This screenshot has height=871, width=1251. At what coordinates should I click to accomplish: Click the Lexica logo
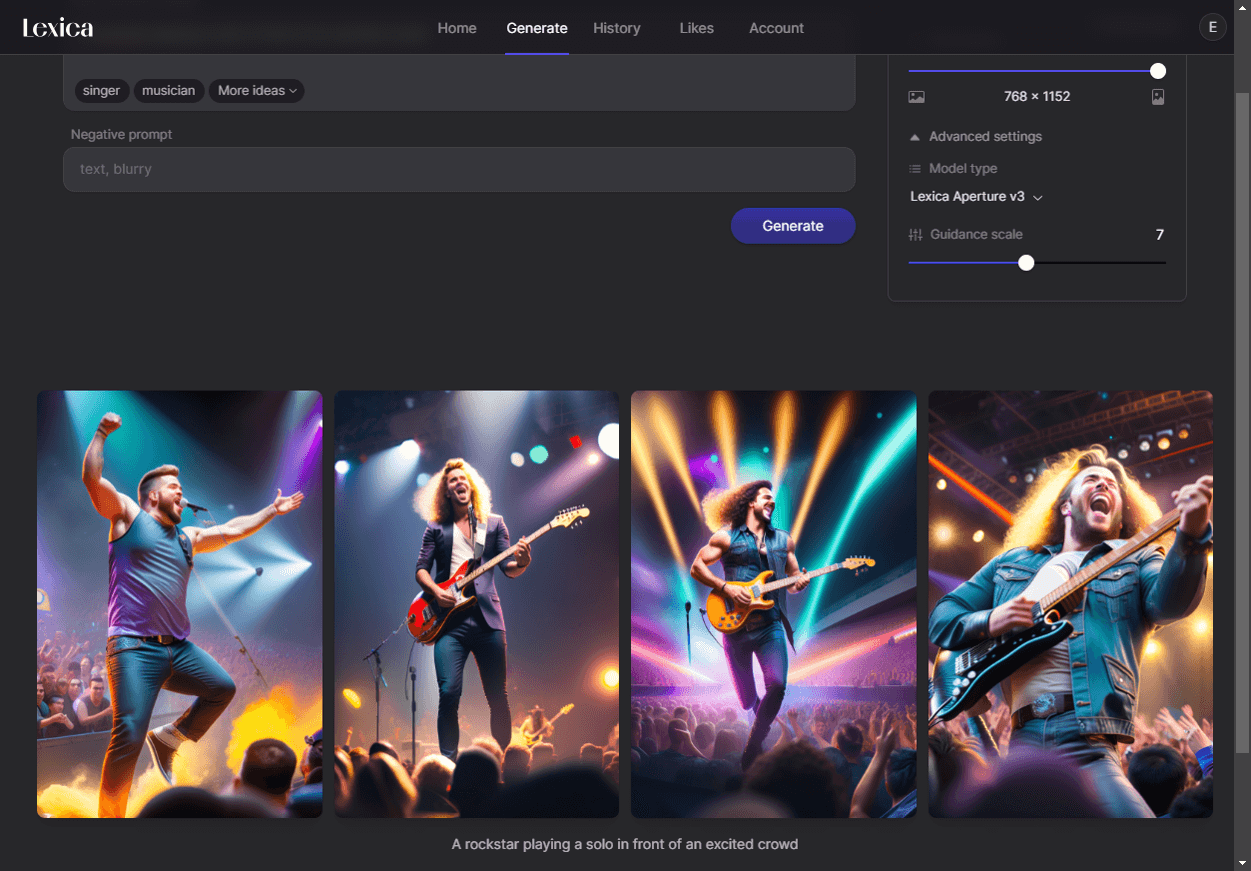point(58,28)
